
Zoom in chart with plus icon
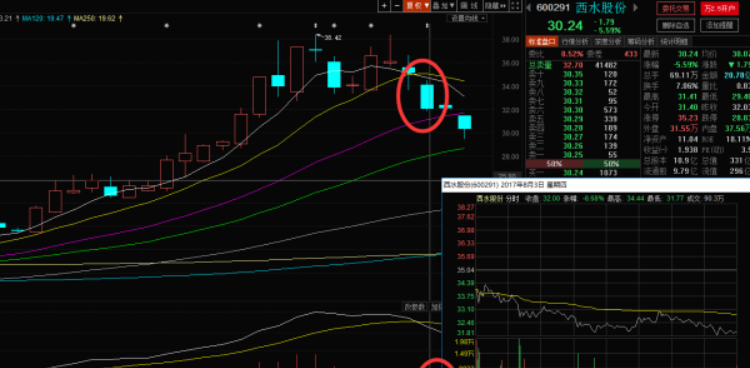pyautogui.click(x=385, y=6)
